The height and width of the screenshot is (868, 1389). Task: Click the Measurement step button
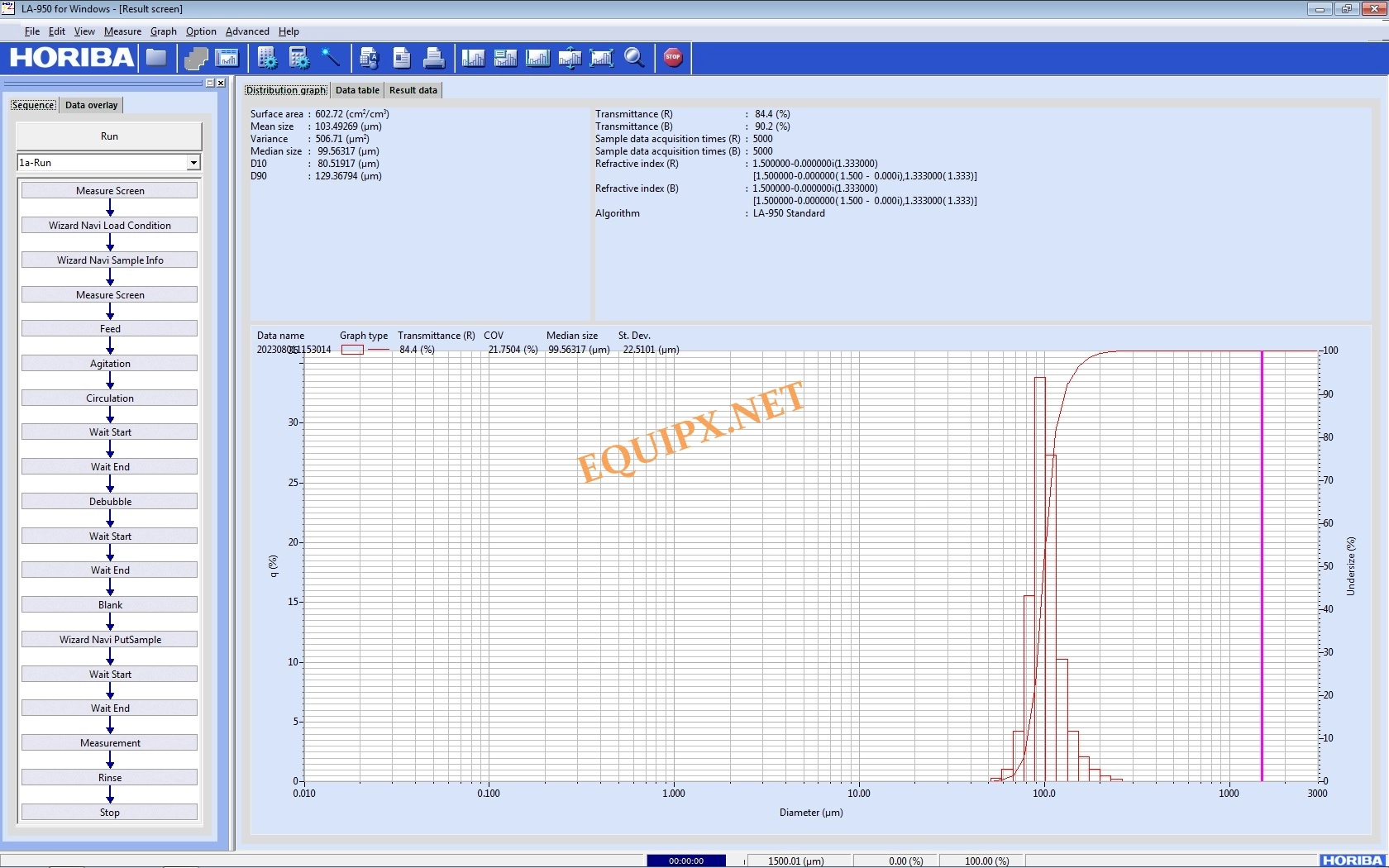click(x=109, y=742)
